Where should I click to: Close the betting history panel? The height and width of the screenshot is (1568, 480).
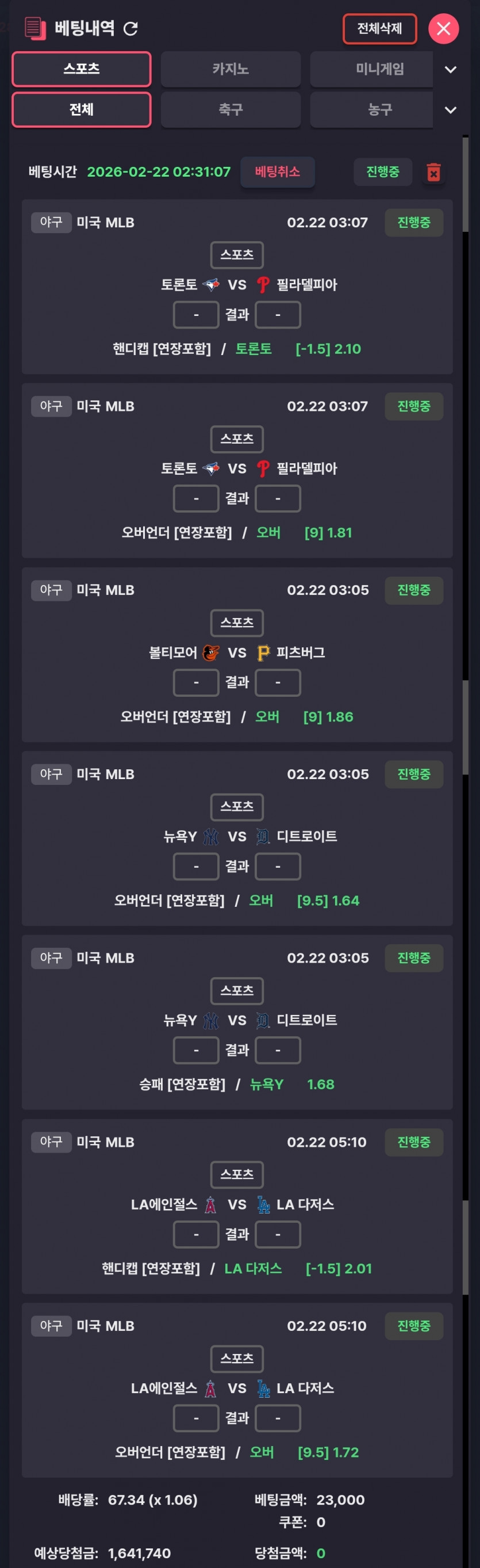click(444, 29)
